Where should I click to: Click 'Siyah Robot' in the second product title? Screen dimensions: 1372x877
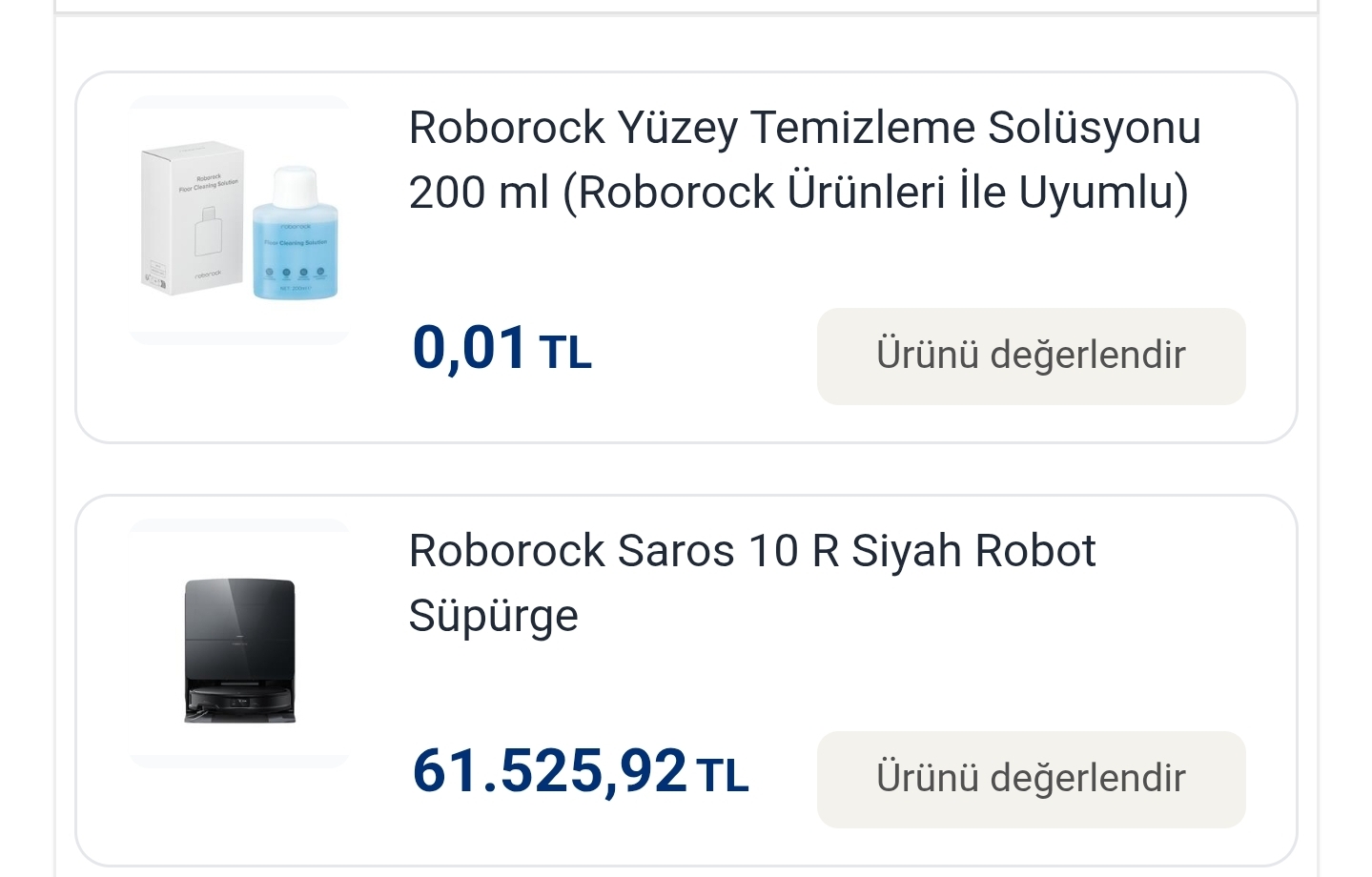[973, 551]
